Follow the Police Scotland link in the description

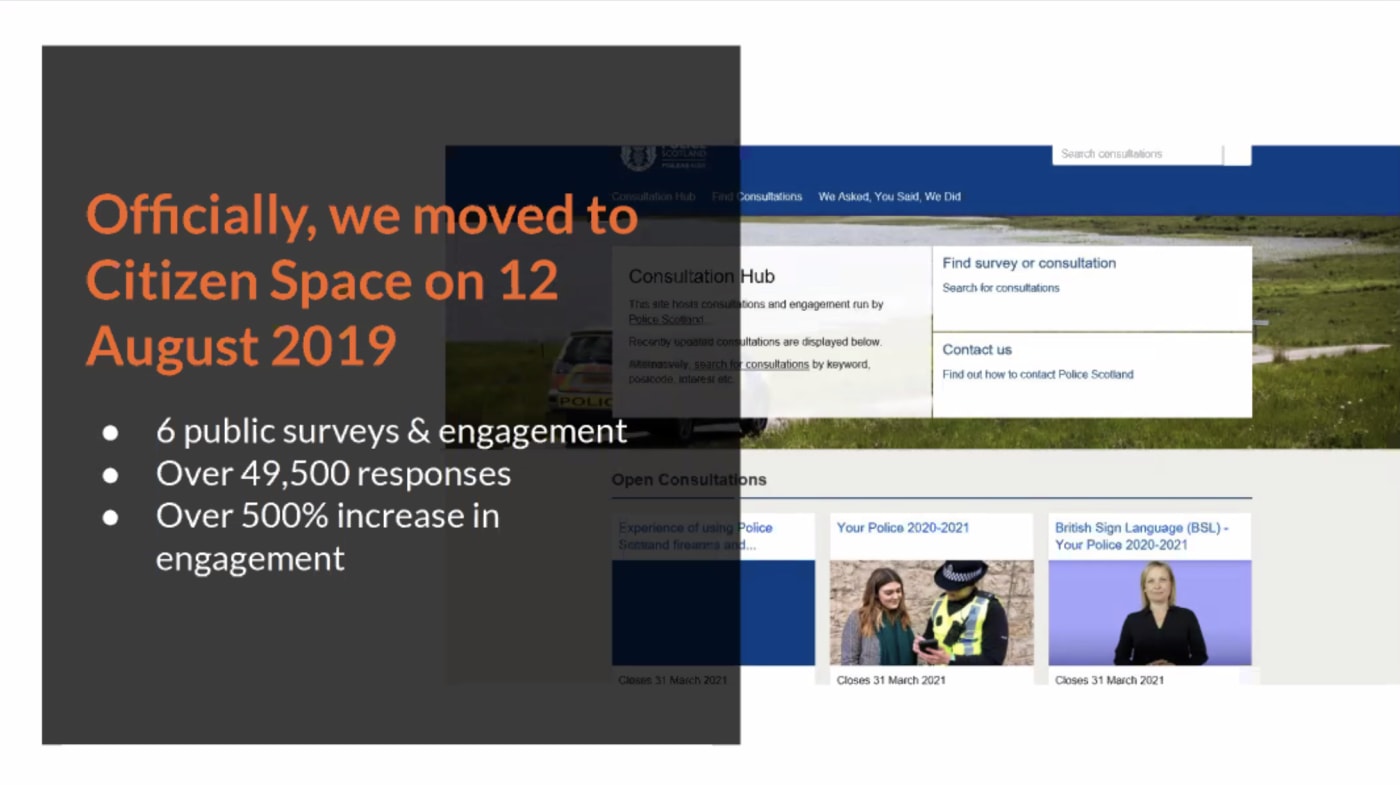pos(665,319)
